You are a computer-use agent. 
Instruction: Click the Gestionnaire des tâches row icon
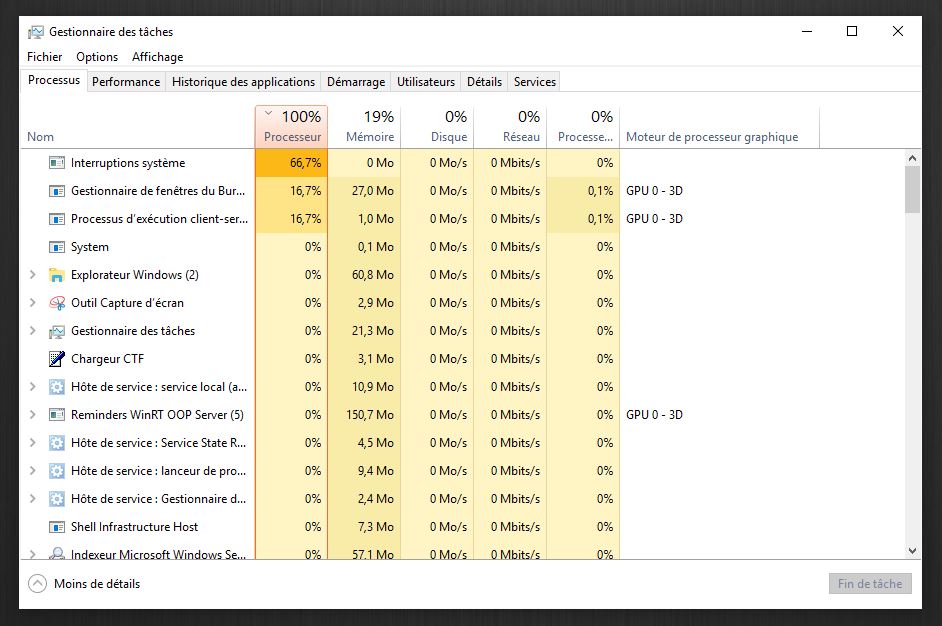pyautogui.click(x=56, y=331)
